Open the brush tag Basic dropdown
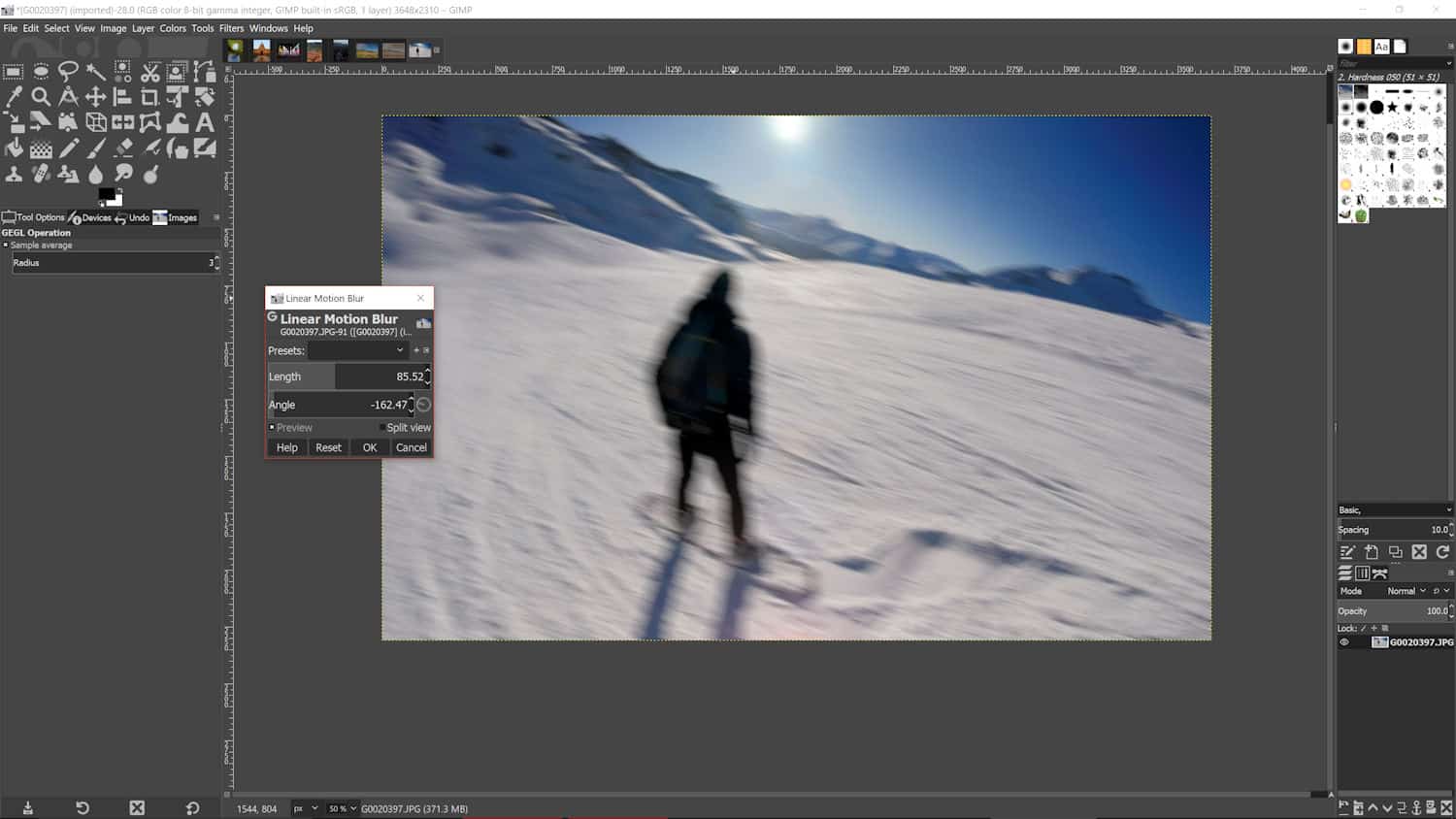 coord(1395,509)
